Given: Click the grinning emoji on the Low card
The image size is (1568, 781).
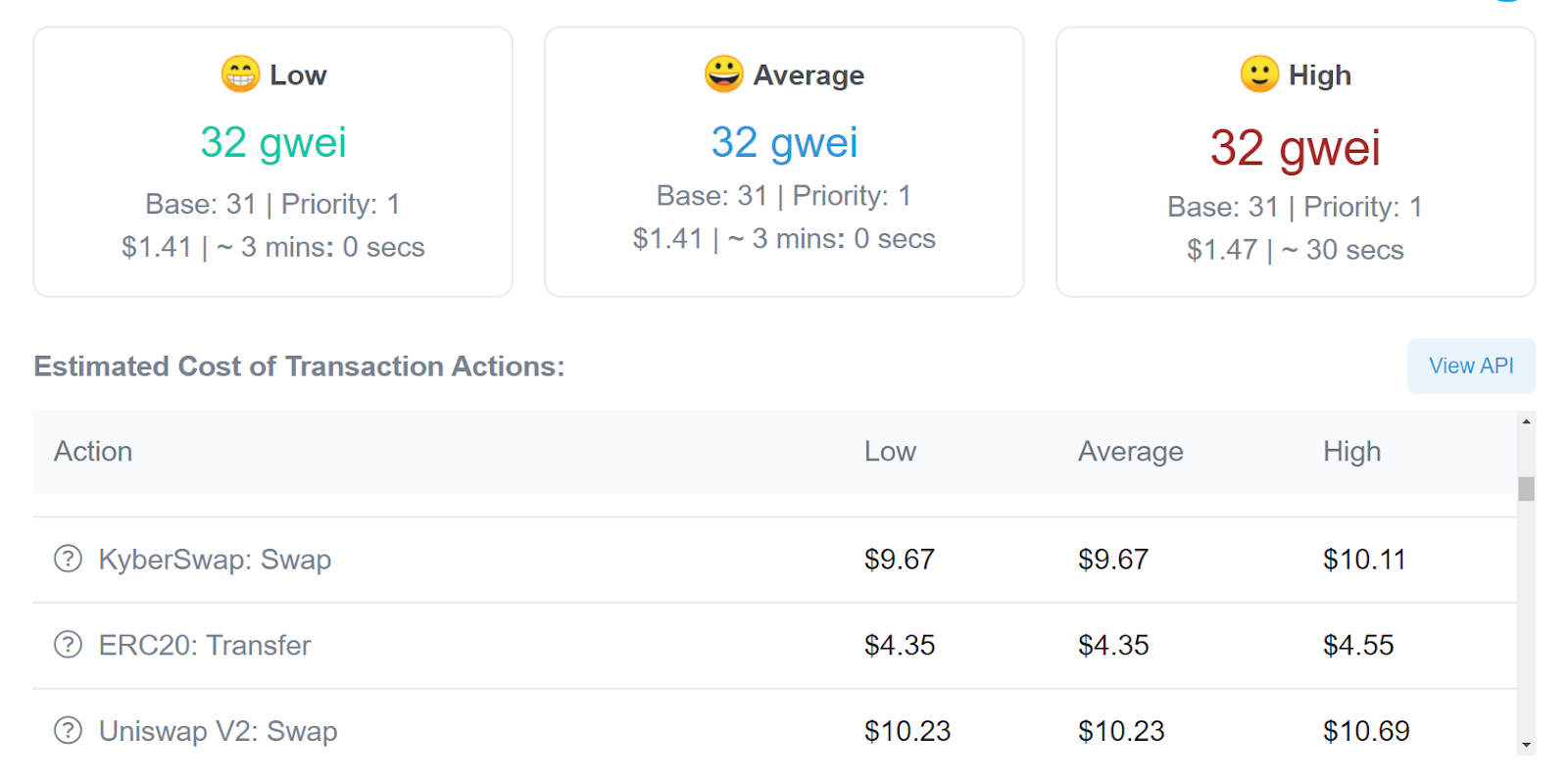Looking at the screenshot, I should pos(240,74).
